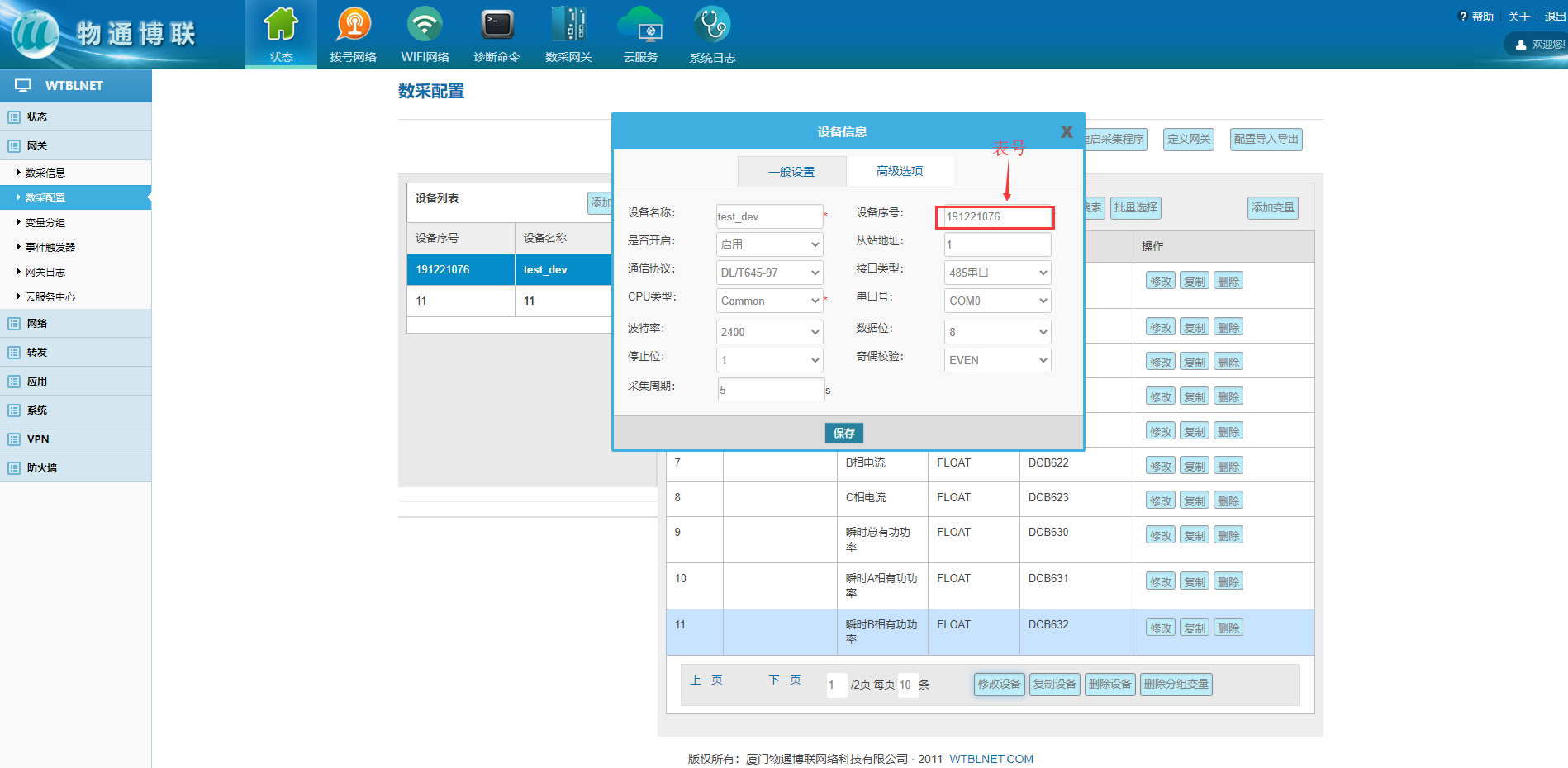Close the 设备信息 dialog with X

[1067, 132]
